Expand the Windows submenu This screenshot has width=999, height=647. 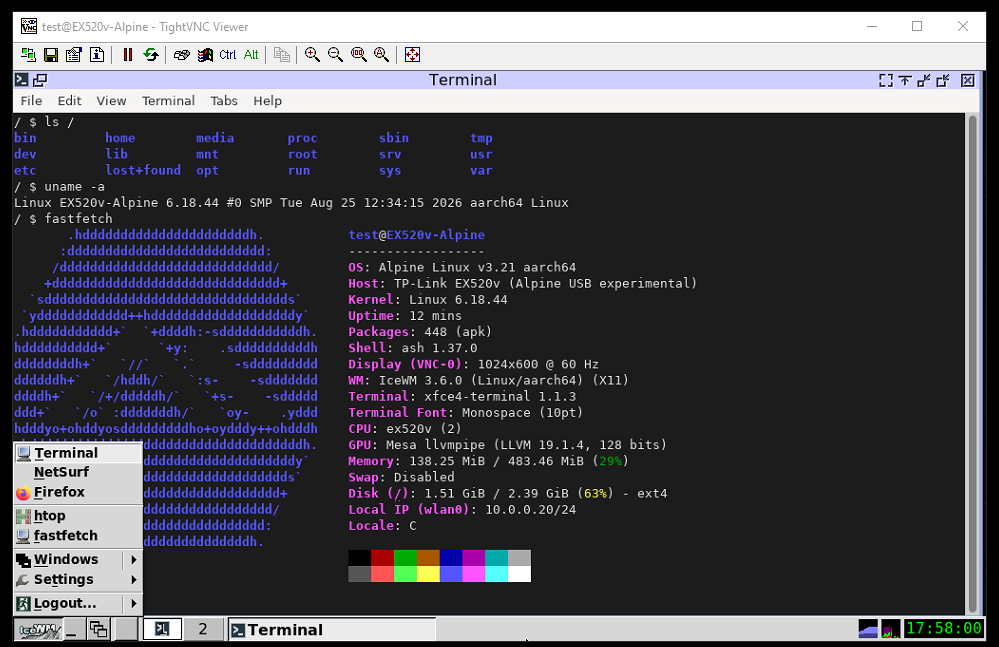(78, 559)
